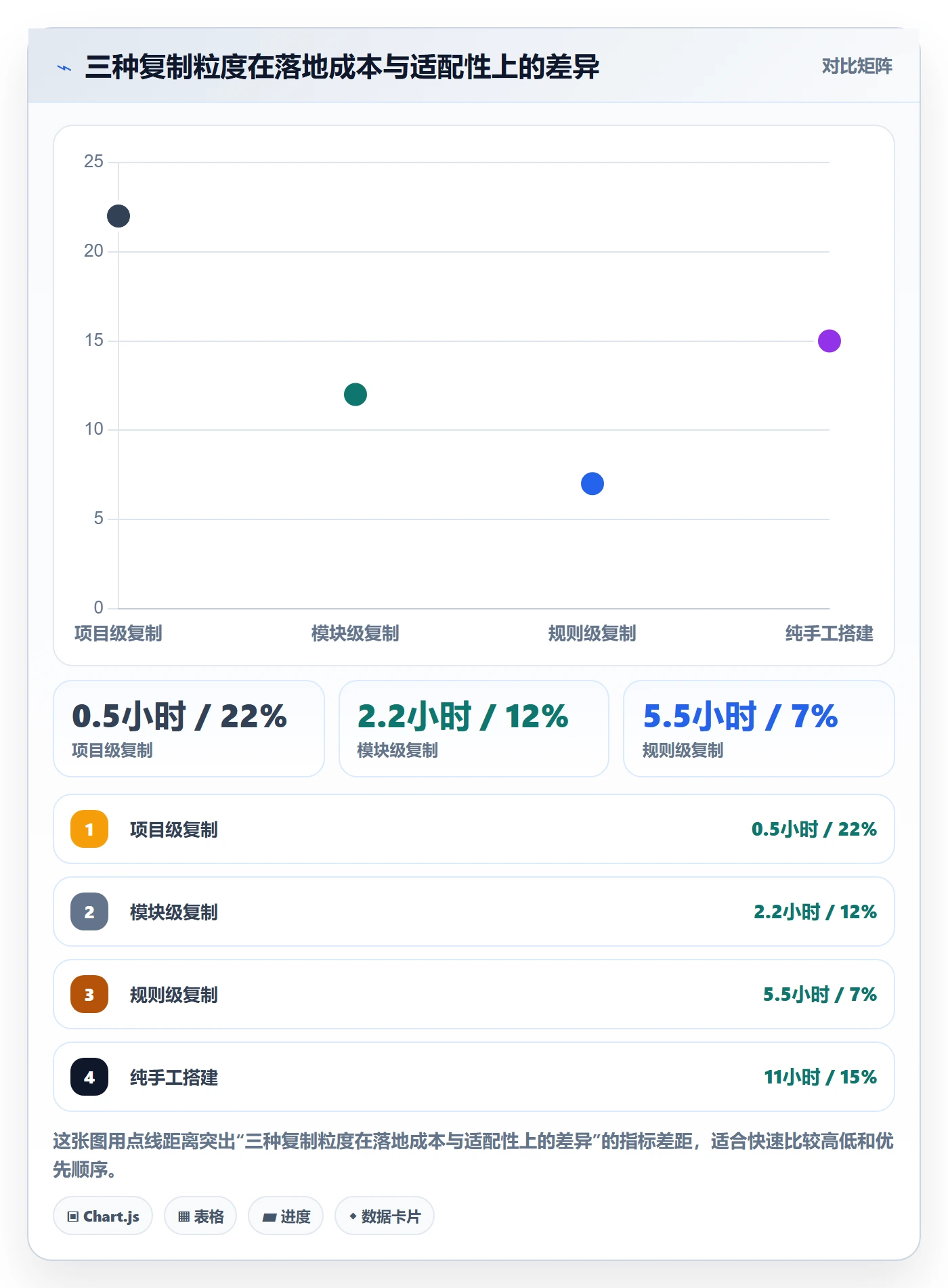948x1288 pixels.
Task: Click the dark number 4 badge
Action: coord(89,1077)
